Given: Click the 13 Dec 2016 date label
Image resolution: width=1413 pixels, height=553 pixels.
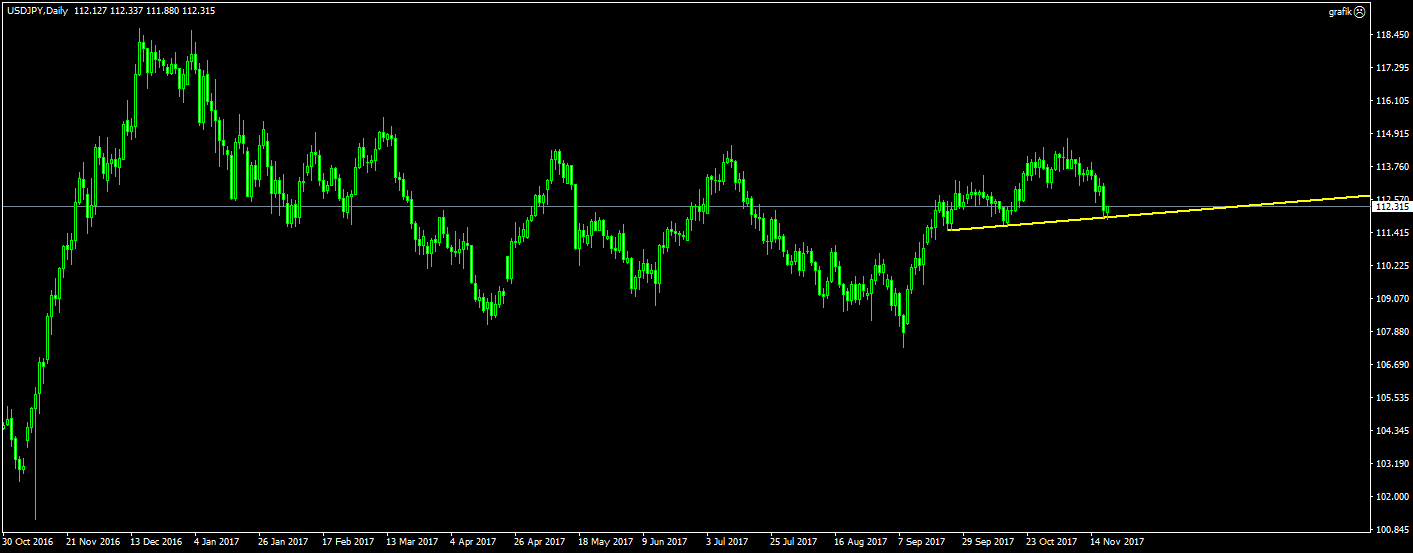Looking at the screenshot, I should [x=155, y=542].
